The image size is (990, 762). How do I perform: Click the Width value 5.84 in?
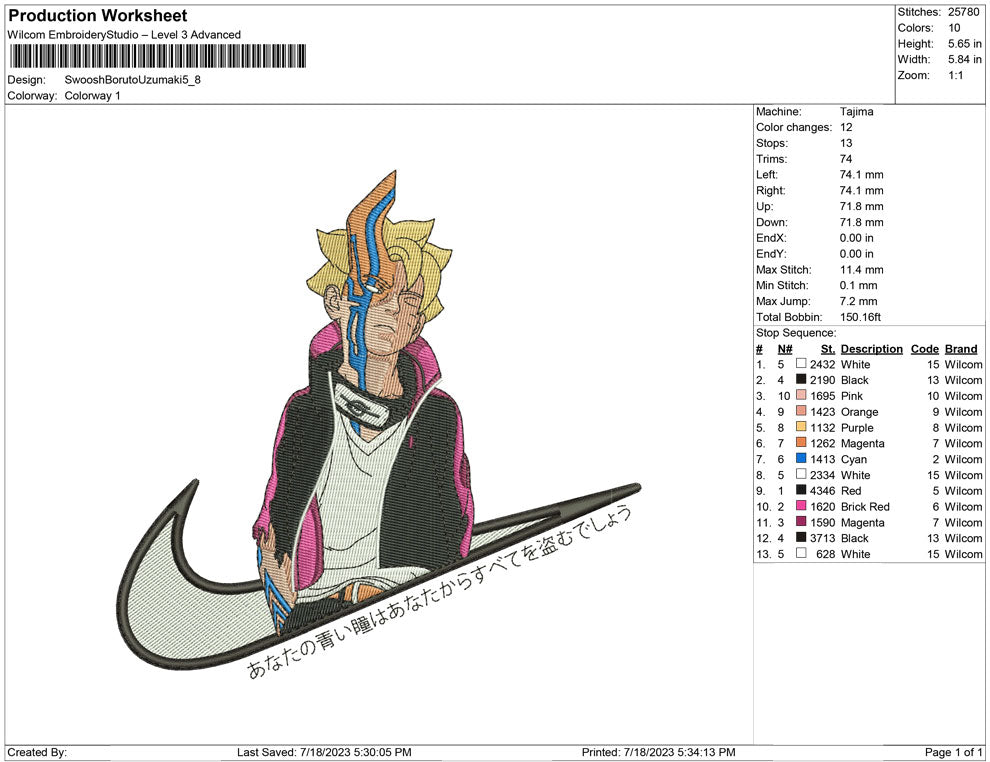click(965, 59)
